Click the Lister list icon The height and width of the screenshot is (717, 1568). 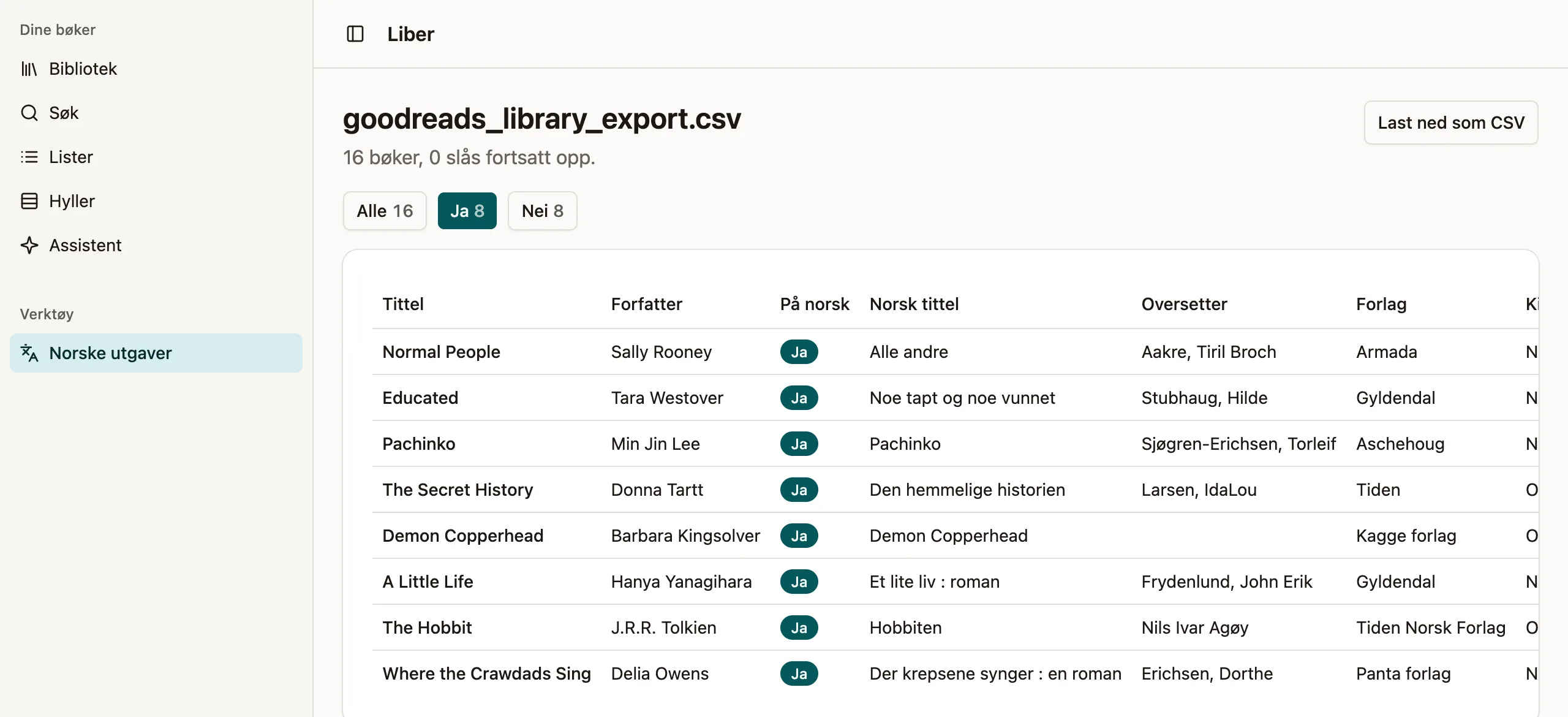pos(29,157)
